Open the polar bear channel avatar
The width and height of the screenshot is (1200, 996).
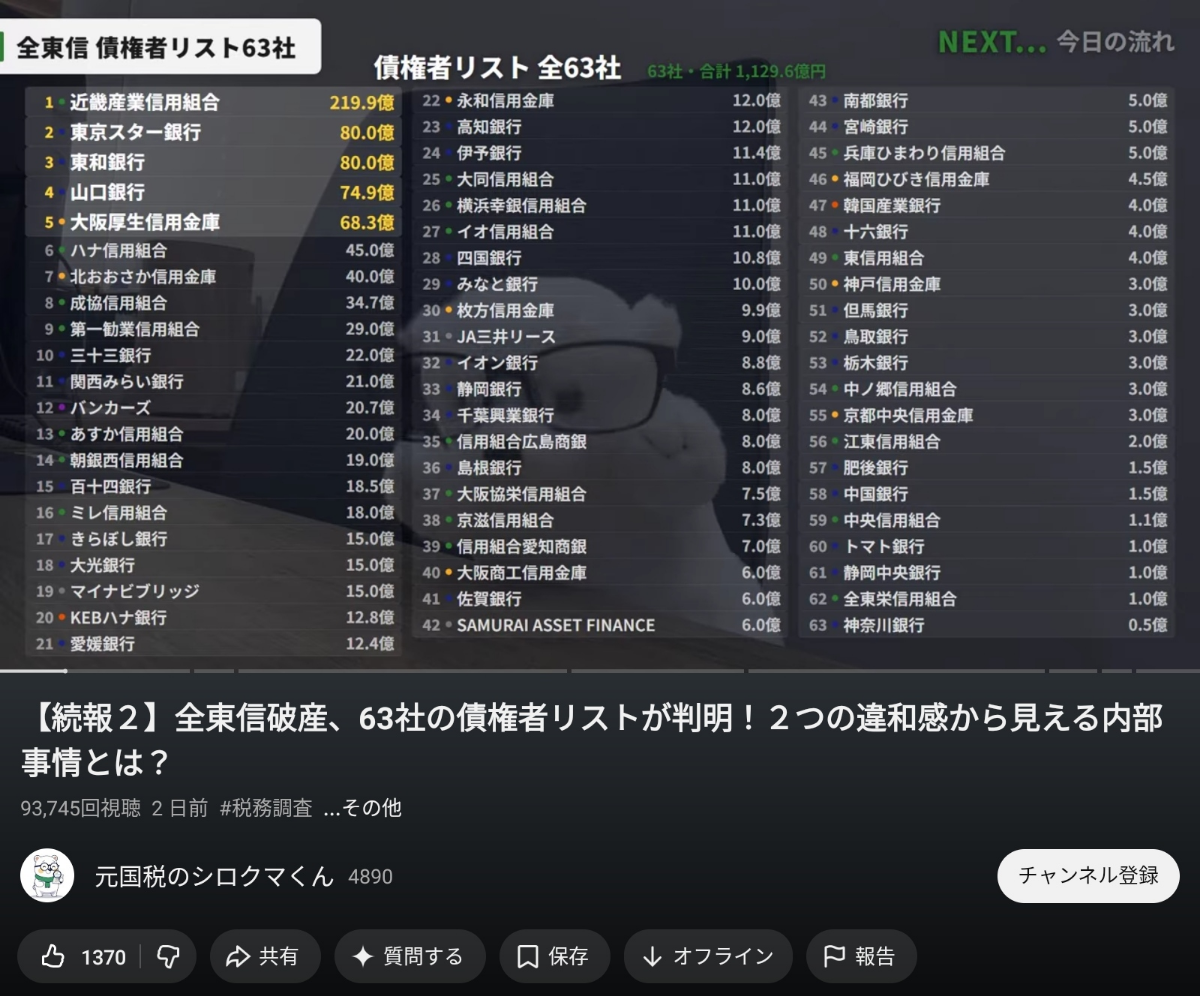click(x=47, y=876)
